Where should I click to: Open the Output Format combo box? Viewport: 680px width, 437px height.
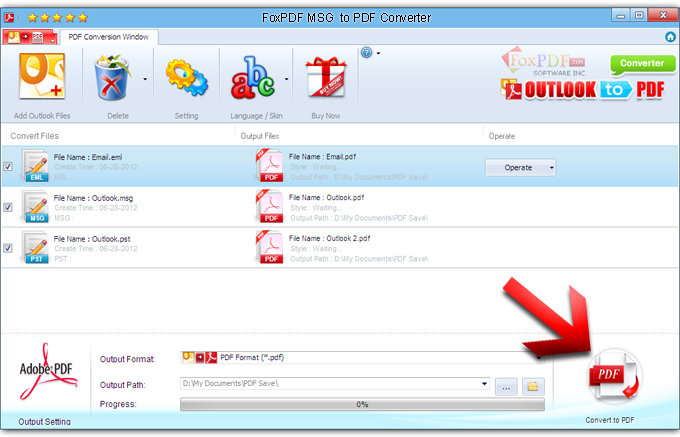coord(362,358)
